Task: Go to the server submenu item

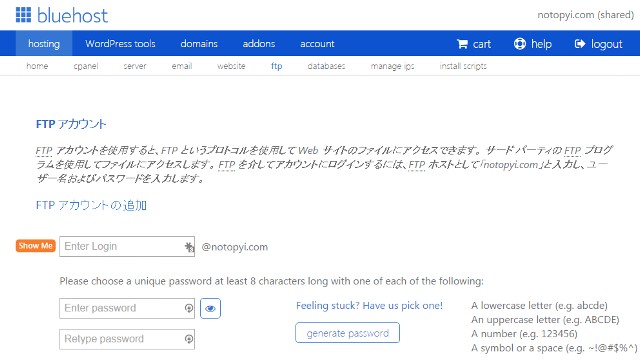Action: click(x=135, y=66)
